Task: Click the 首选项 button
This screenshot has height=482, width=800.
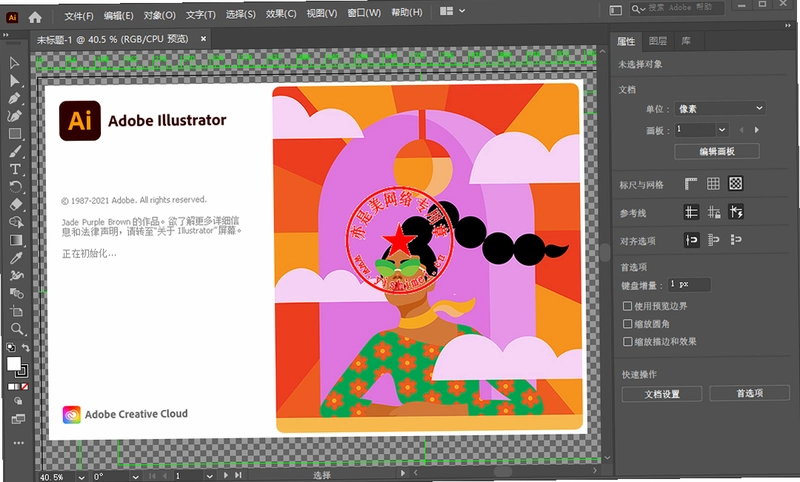Action: [749, 393]
